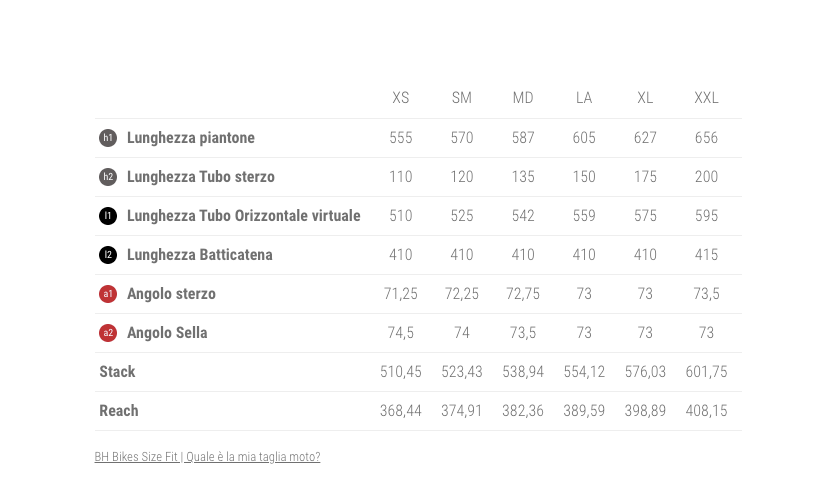Click the h2 head tube length badge
The height and width of the screenshot is (479, 817).
click(108, 177)
